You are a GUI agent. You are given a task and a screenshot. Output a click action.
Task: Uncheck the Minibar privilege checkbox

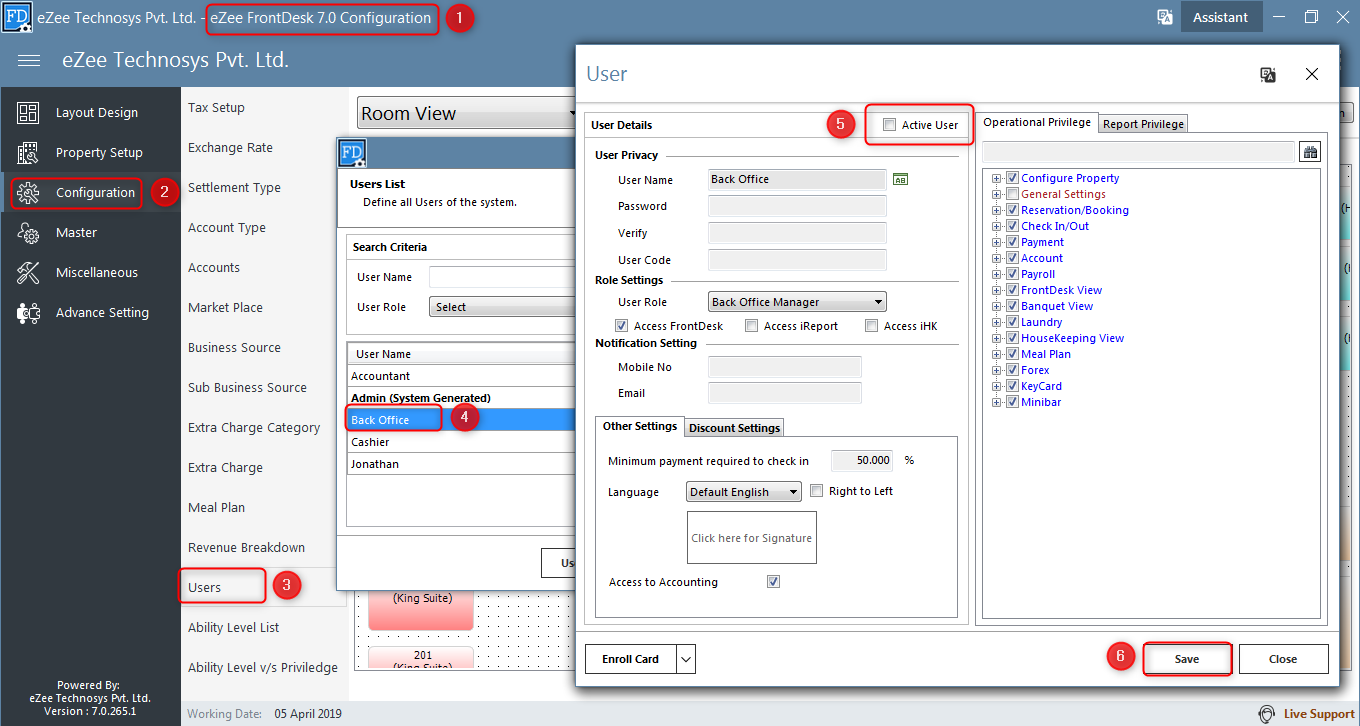(x=1012, y=402)
